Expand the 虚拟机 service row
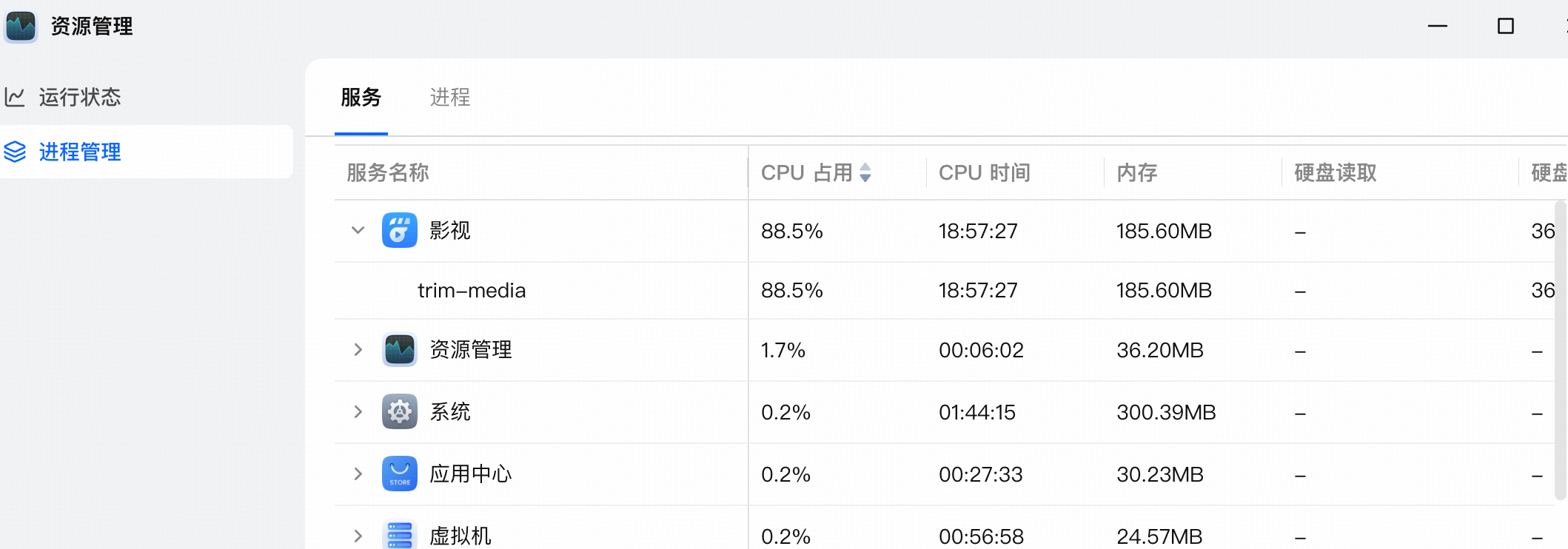This screenshot has height=549, width=1568. click(x=358, y=536)
